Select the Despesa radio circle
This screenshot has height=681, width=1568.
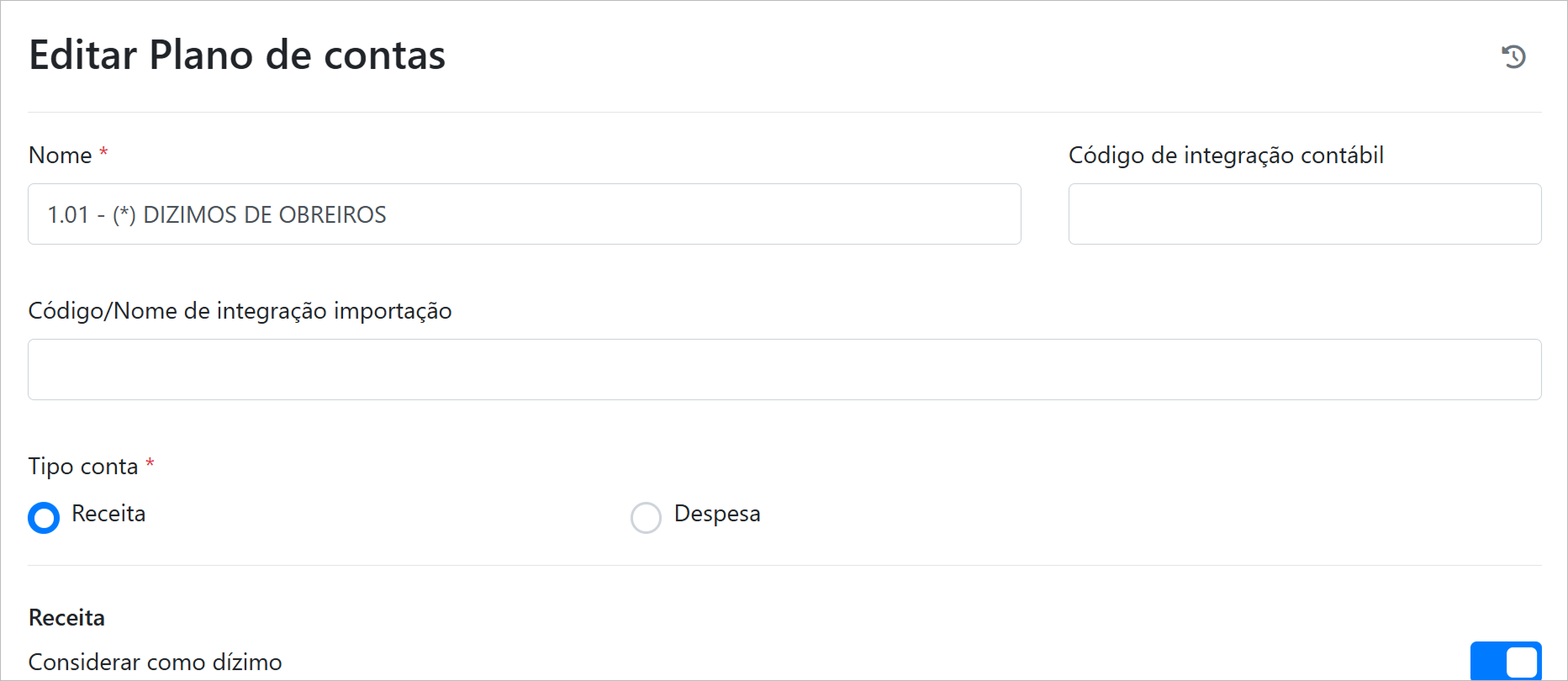646,517
